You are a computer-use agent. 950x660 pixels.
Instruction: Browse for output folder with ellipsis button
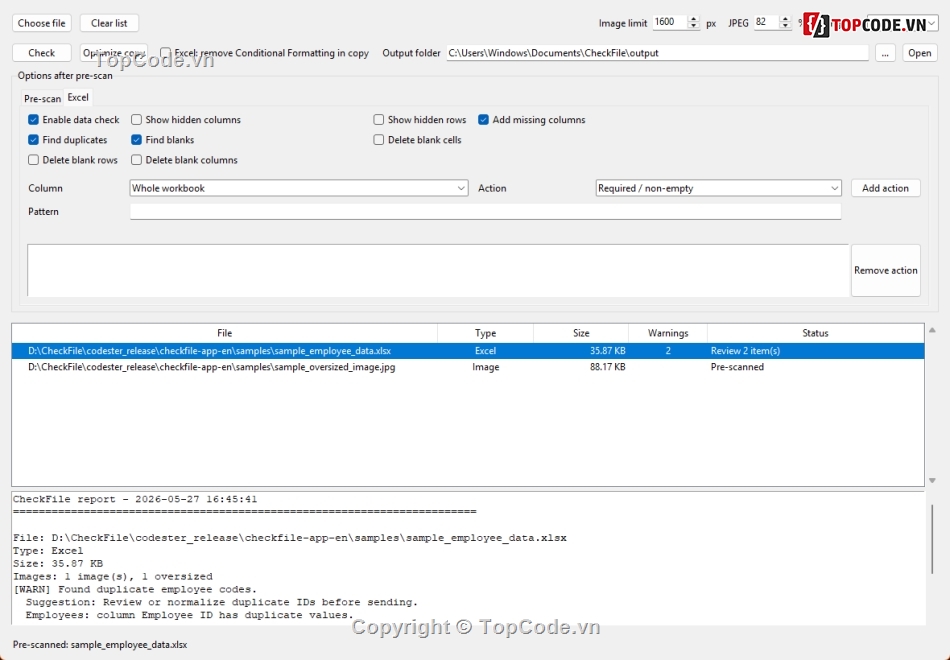tap(885, 53)
